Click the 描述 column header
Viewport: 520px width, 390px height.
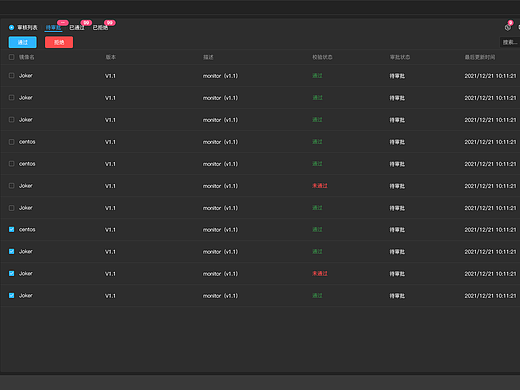(208, 57)
